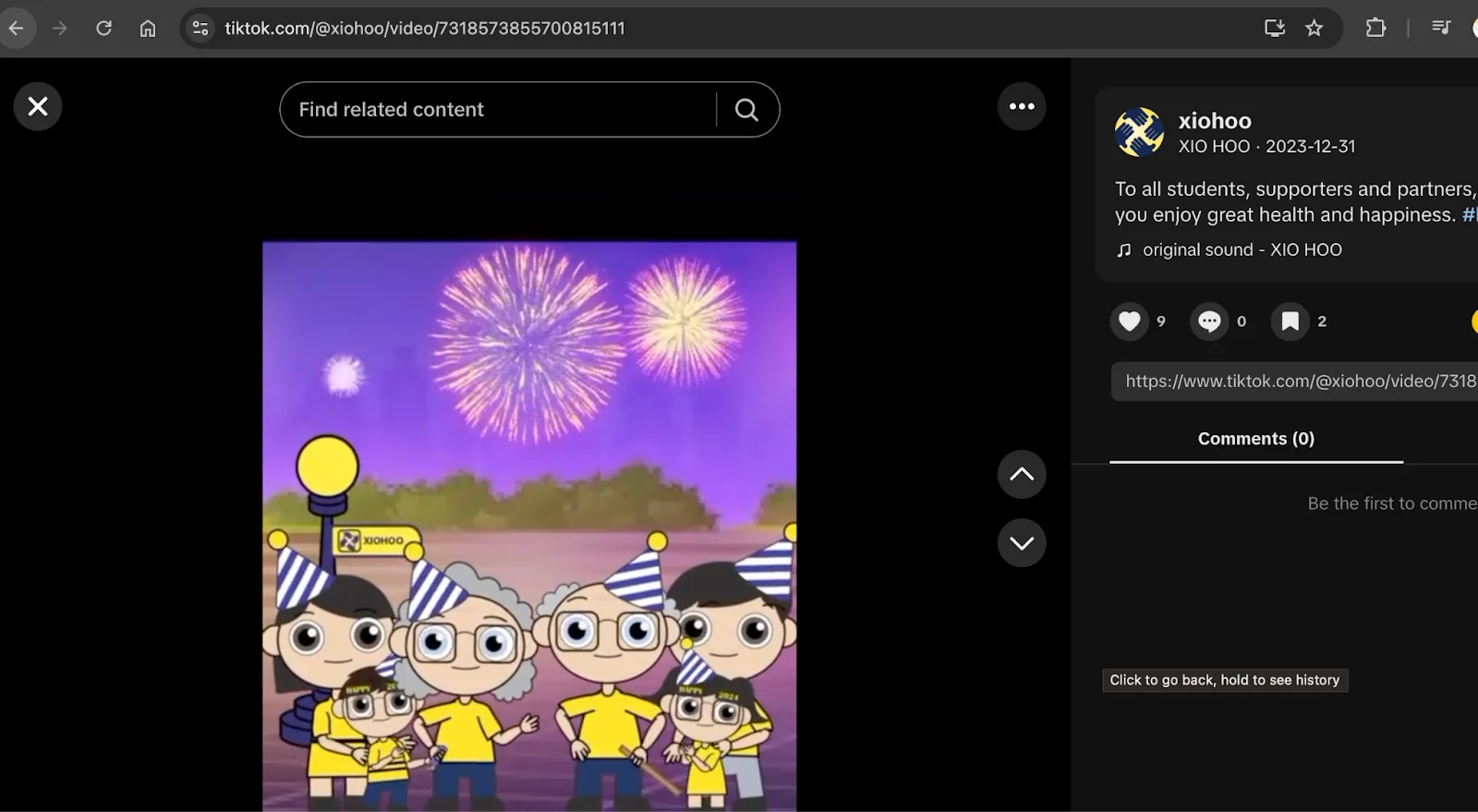1478x812 pixels.
Task: Save video with bookmark icon
Action: [1290, 321]
